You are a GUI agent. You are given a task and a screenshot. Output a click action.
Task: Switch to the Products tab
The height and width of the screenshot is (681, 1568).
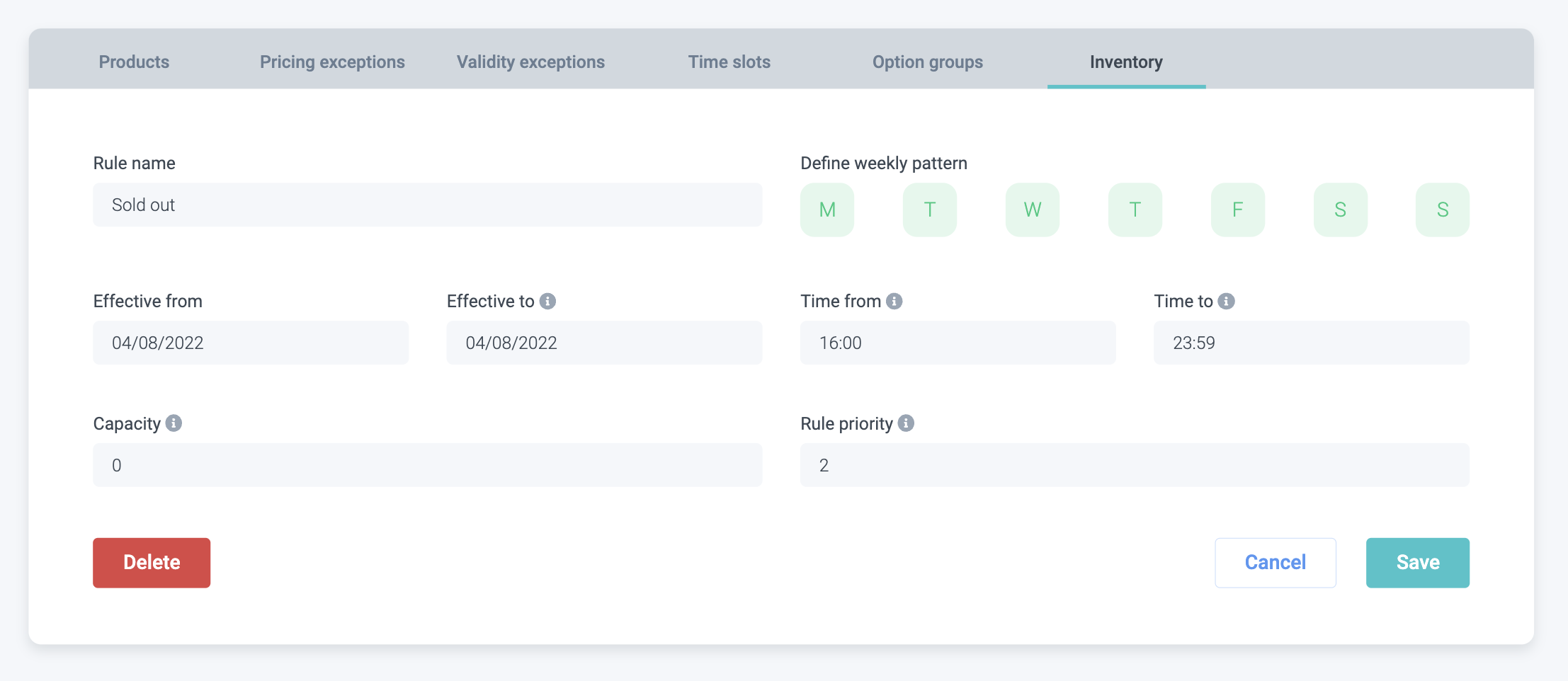134,62
